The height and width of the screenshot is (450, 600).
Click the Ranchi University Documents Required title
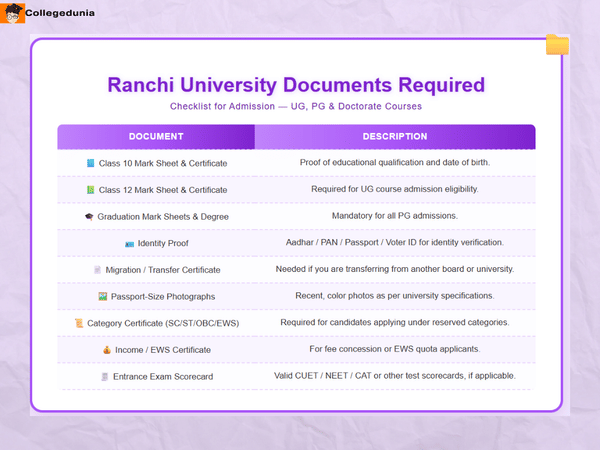[296, 85]
